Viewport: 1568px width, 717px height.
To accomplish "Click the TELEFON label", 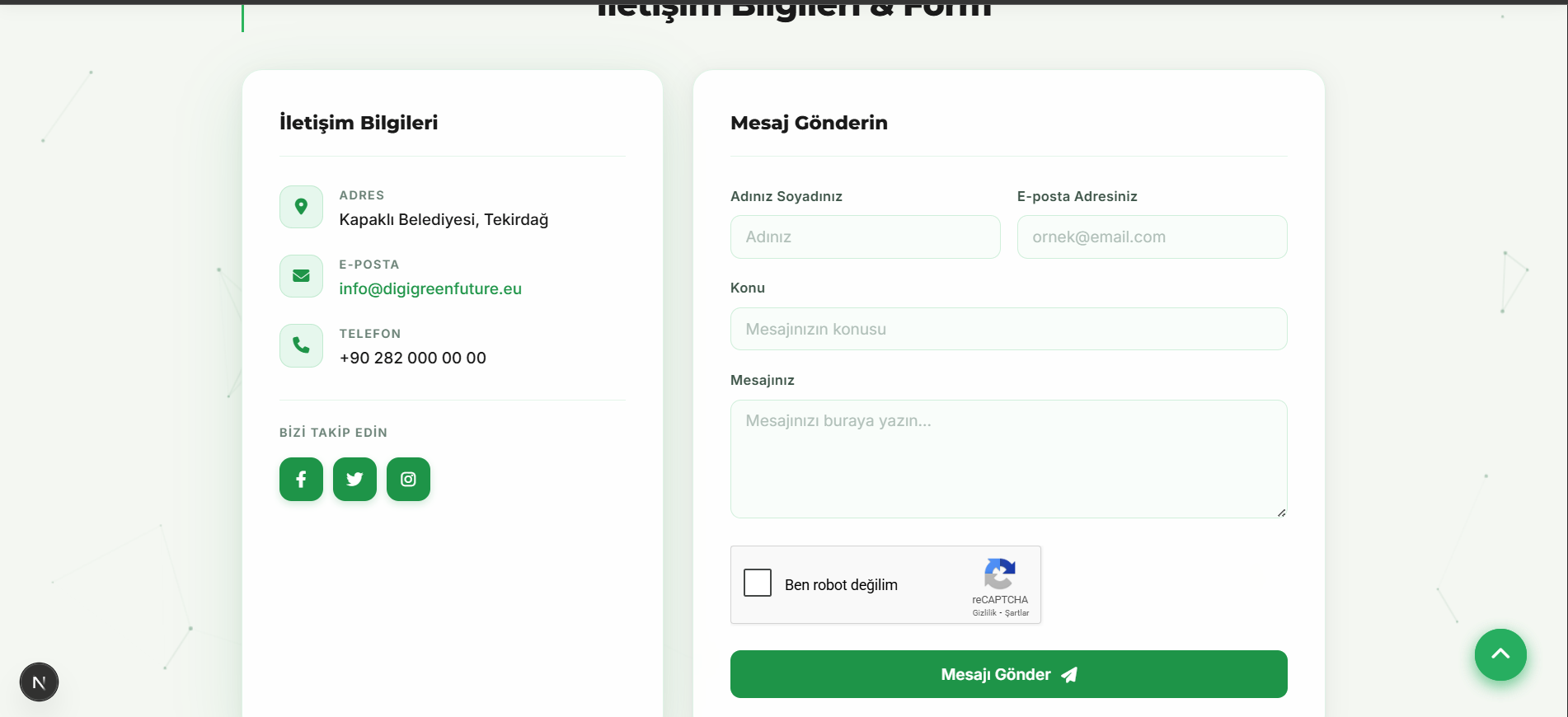I will (370, 334).
